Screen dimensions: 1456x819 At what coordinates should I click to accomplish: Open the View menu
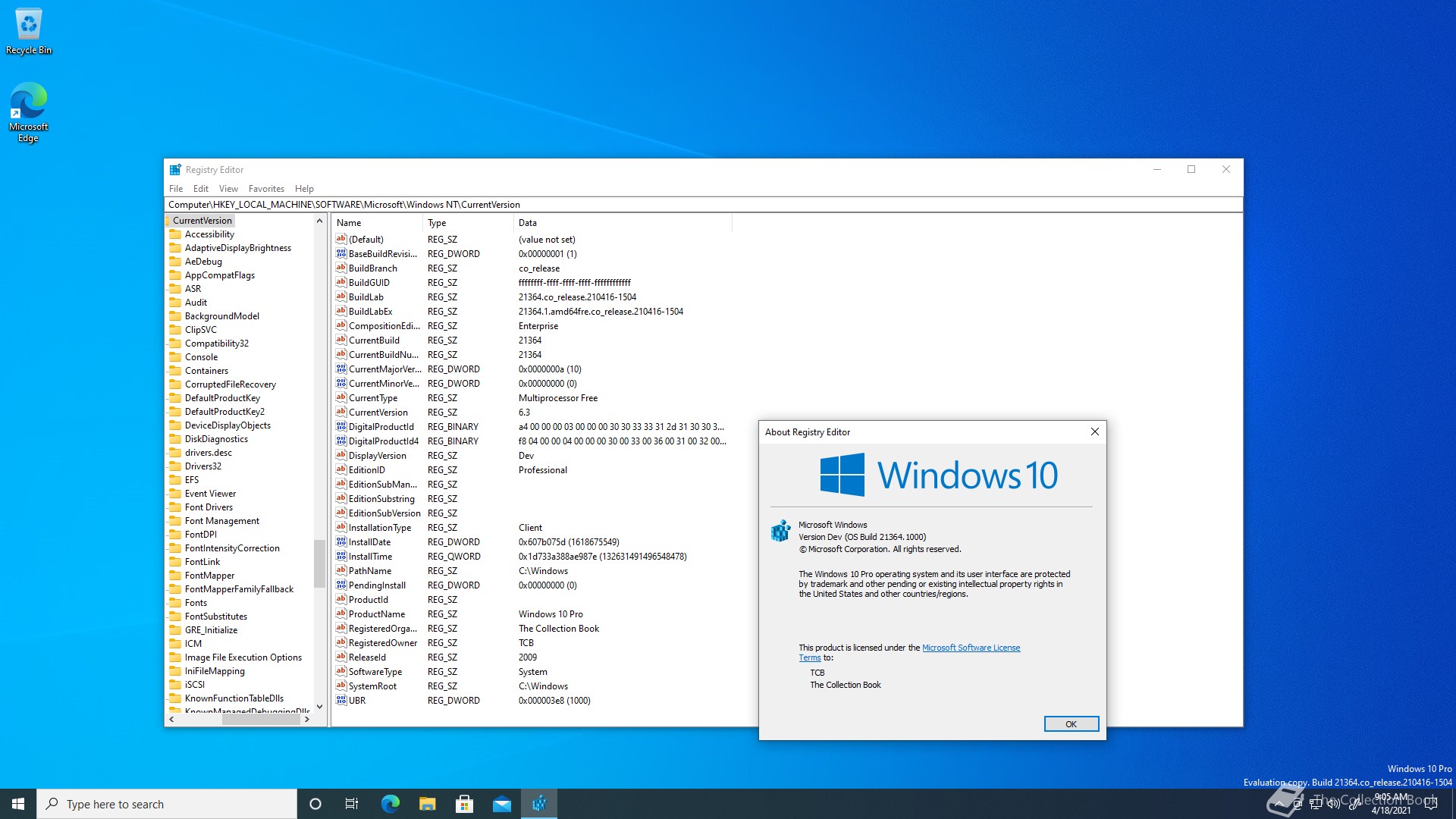[228, 189]
